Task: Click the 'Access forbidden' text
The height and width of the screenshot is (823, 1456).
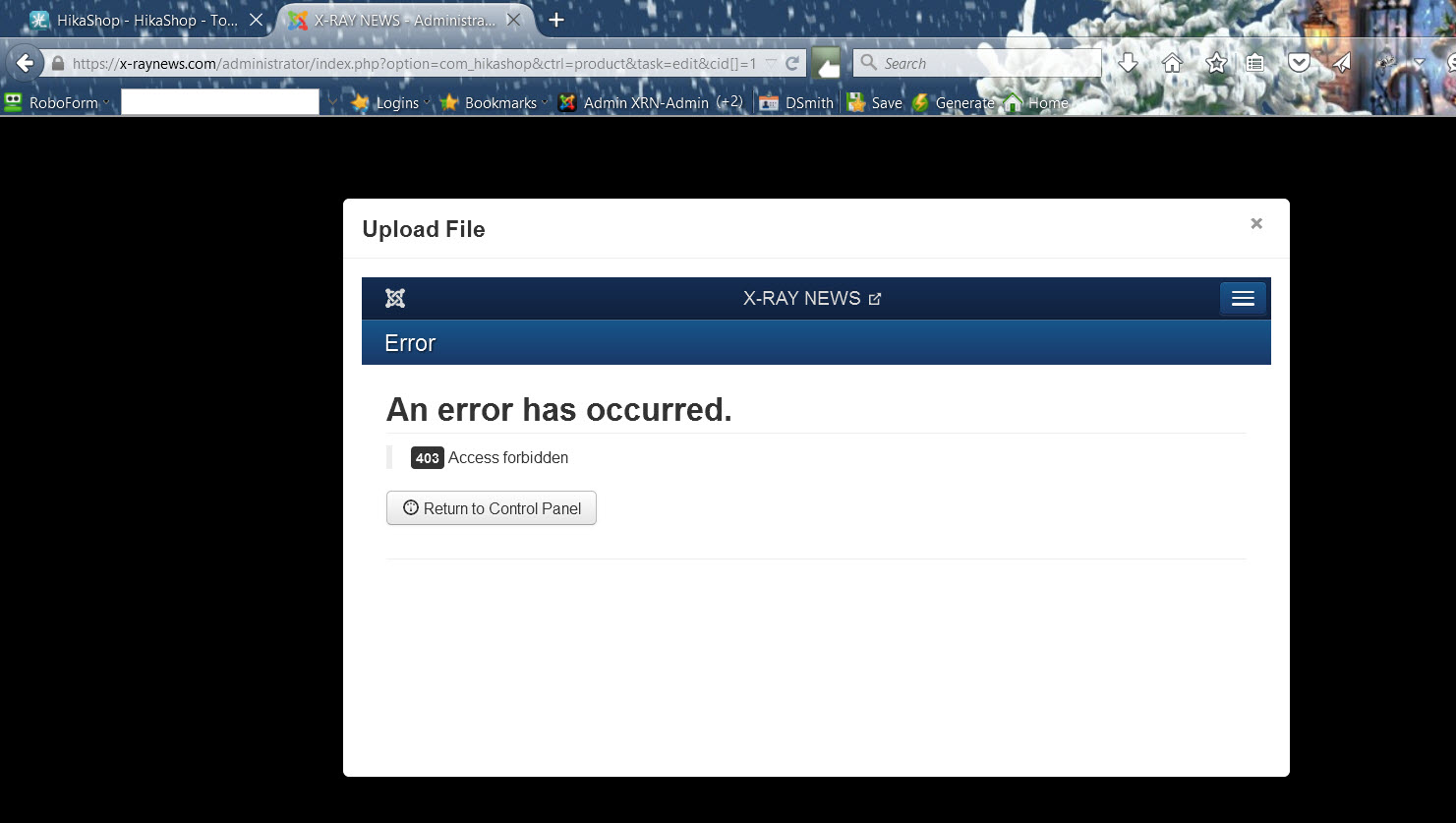Action: [x=508, y=458]
